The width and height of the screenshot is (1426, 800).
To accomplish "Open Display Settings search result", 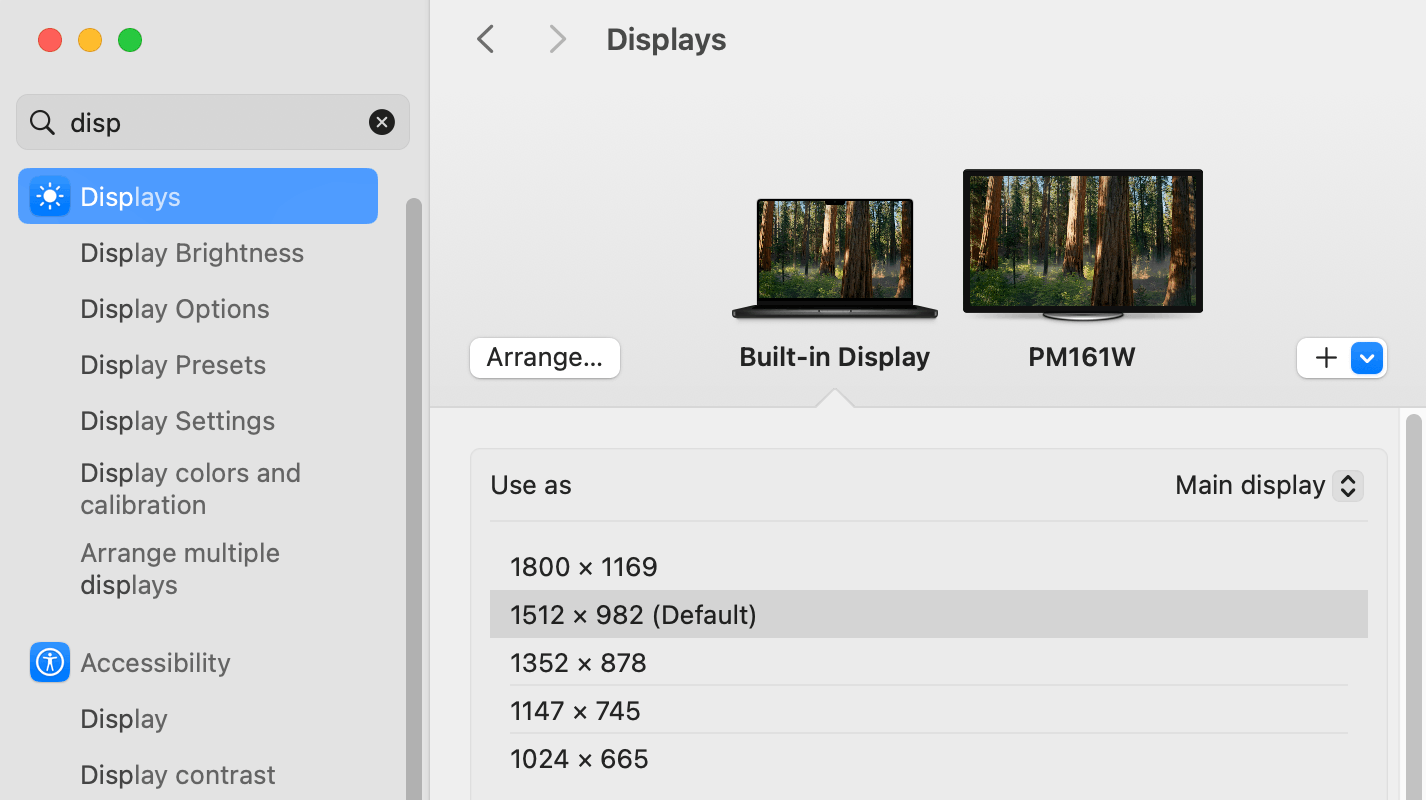I will click(178, 421).
